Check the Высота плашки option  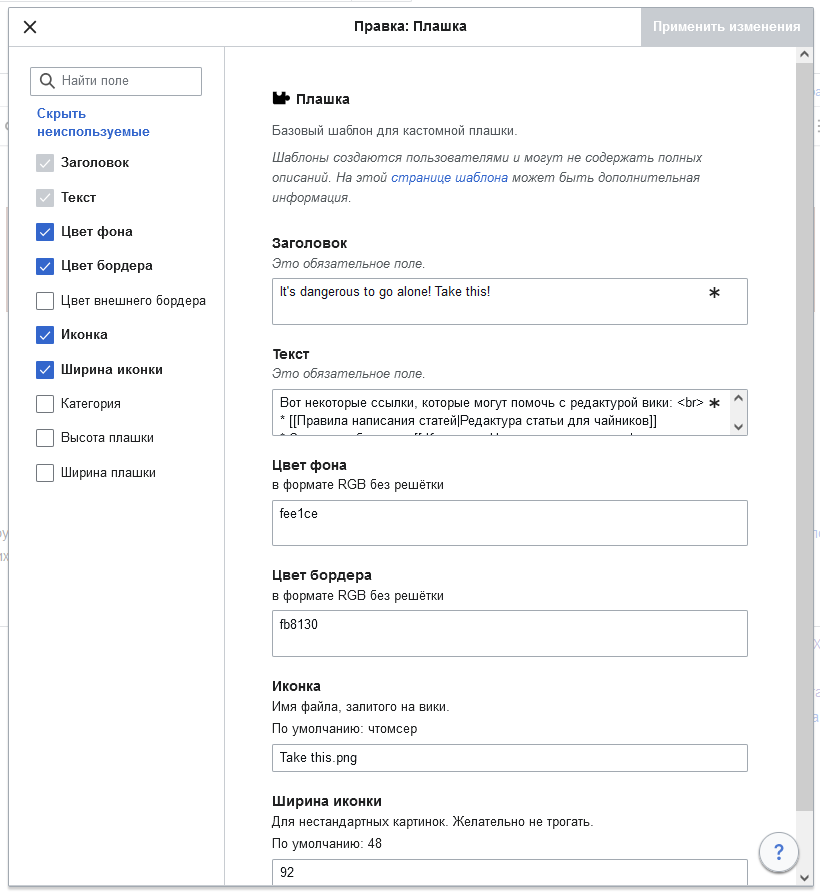(45, 438)
